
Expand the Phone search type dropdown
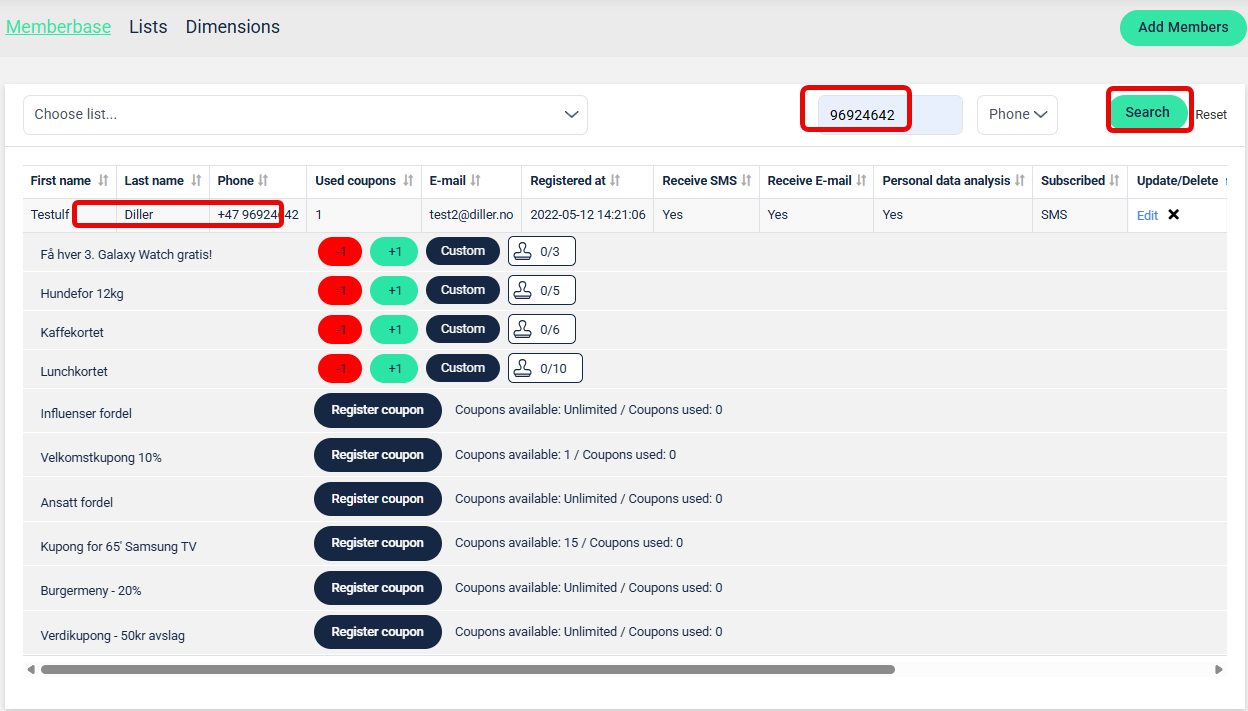point(1017,115)
